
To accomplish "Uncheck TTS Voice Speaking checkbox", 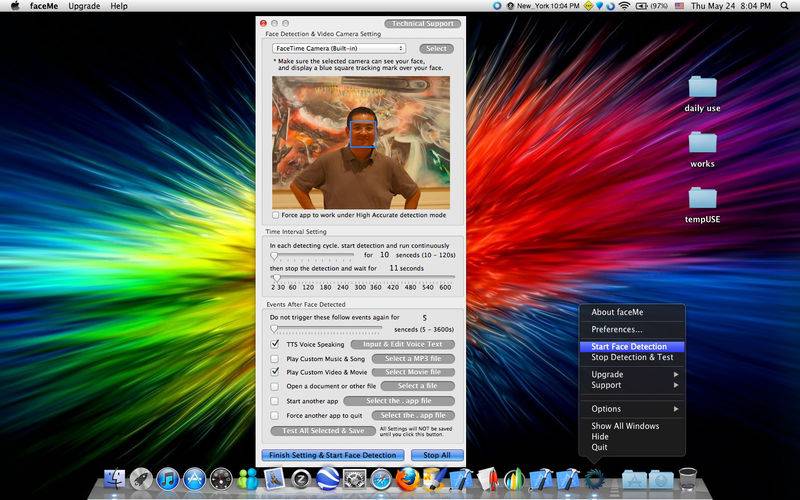I will coord(275,344).
